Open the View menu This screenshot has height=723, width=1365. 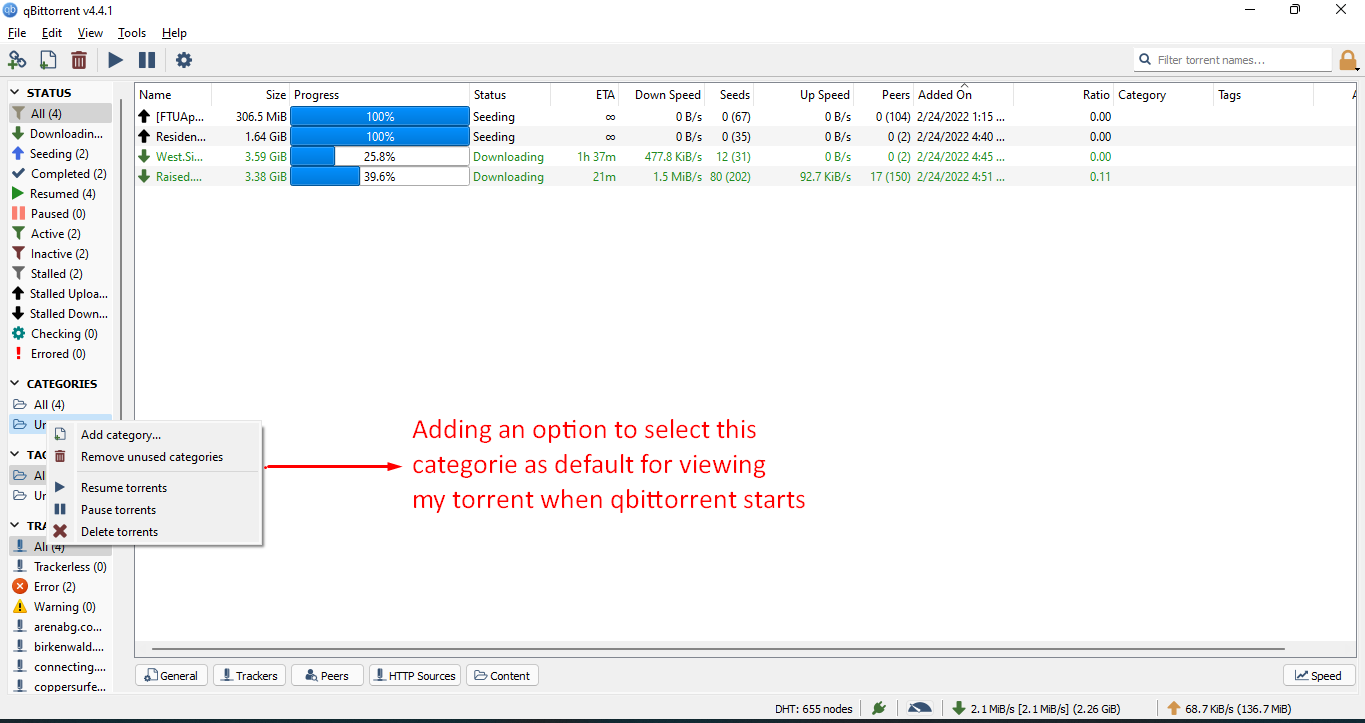pos(90,33)
